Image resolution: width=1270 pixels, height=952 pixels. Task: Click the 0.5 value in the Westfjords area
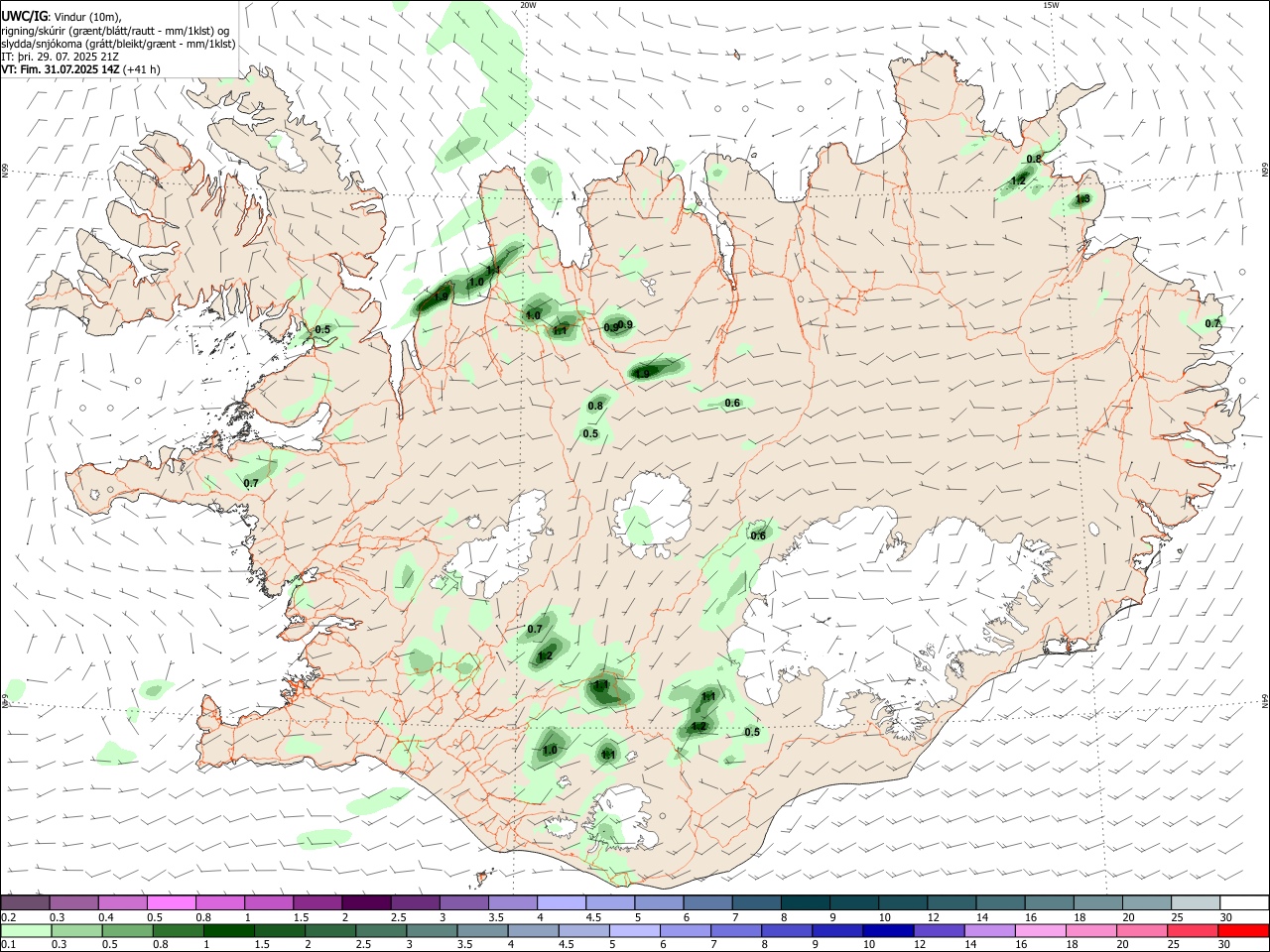[x=322, y=329]
